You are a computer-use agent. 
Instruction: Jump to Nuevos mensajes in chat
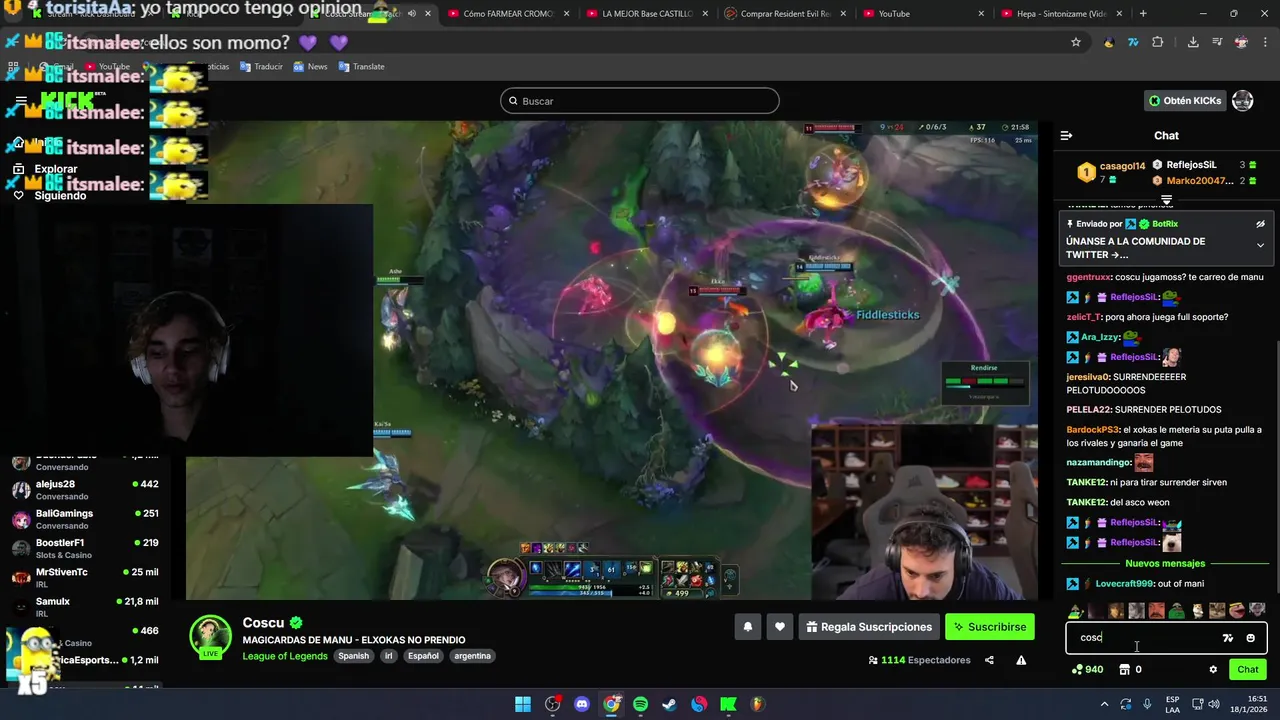1165,564
